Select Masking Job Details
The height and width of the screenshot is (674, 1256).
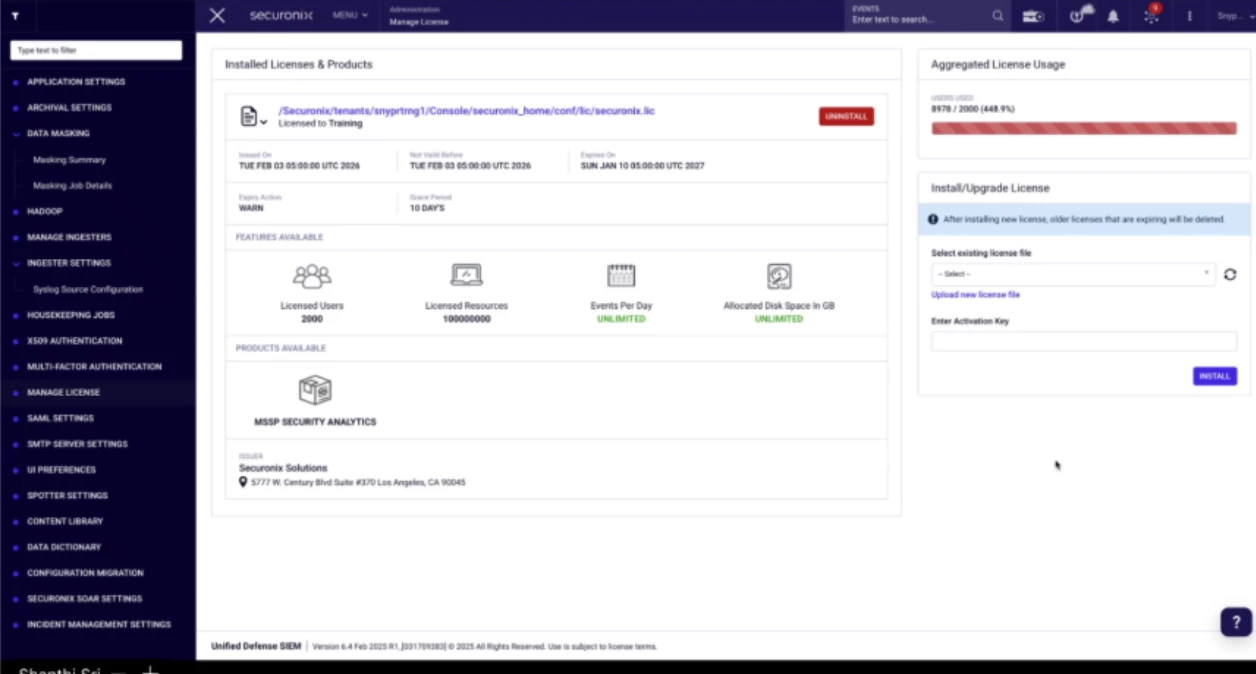click(x=72, y=186)
